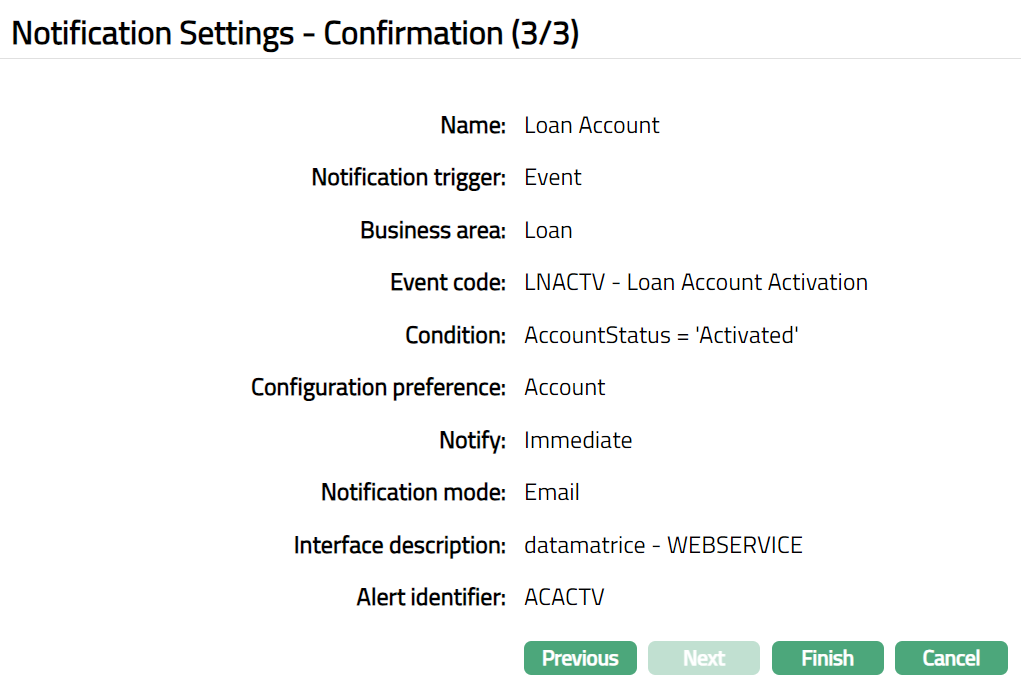
Task: Click the AccountStatus = 'Activated' condition text
Action: pyautogui.click(x=661, y=335)
